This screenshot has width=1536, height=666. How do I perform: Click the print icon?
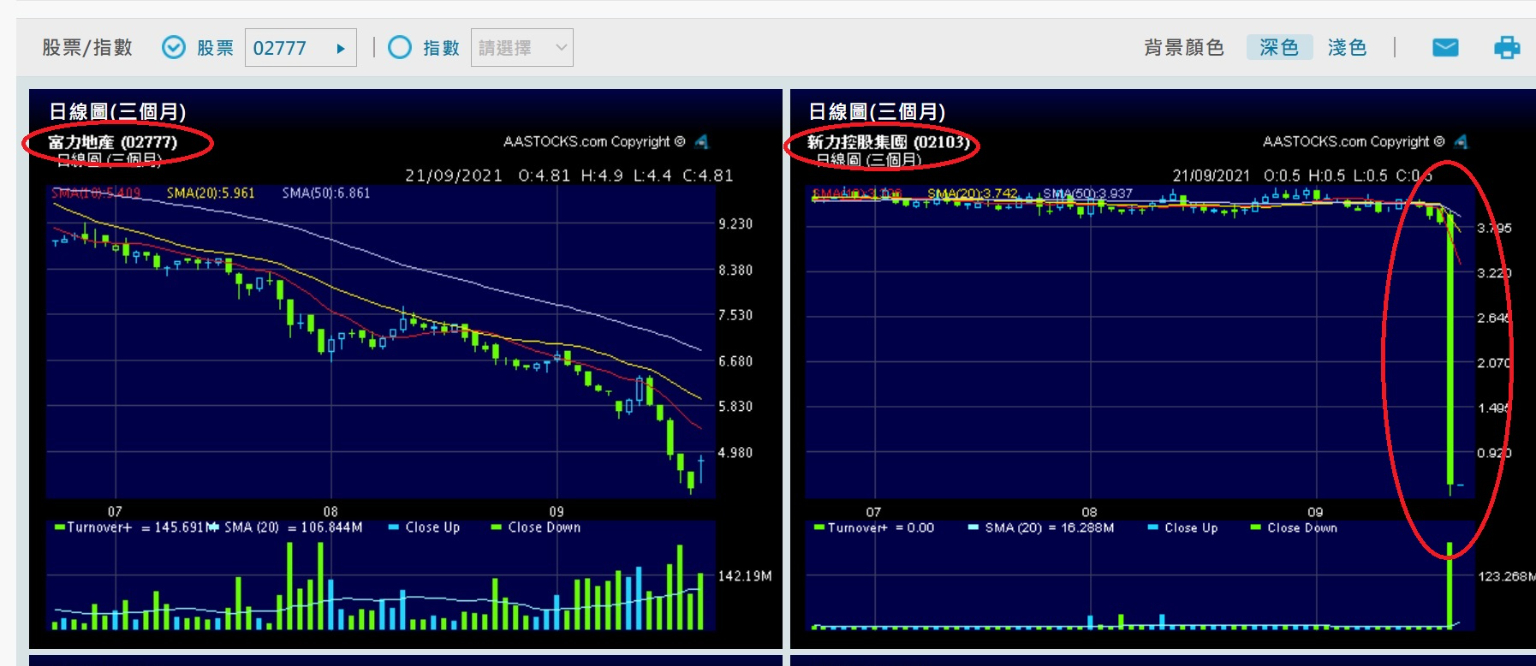pos(1506,47)
